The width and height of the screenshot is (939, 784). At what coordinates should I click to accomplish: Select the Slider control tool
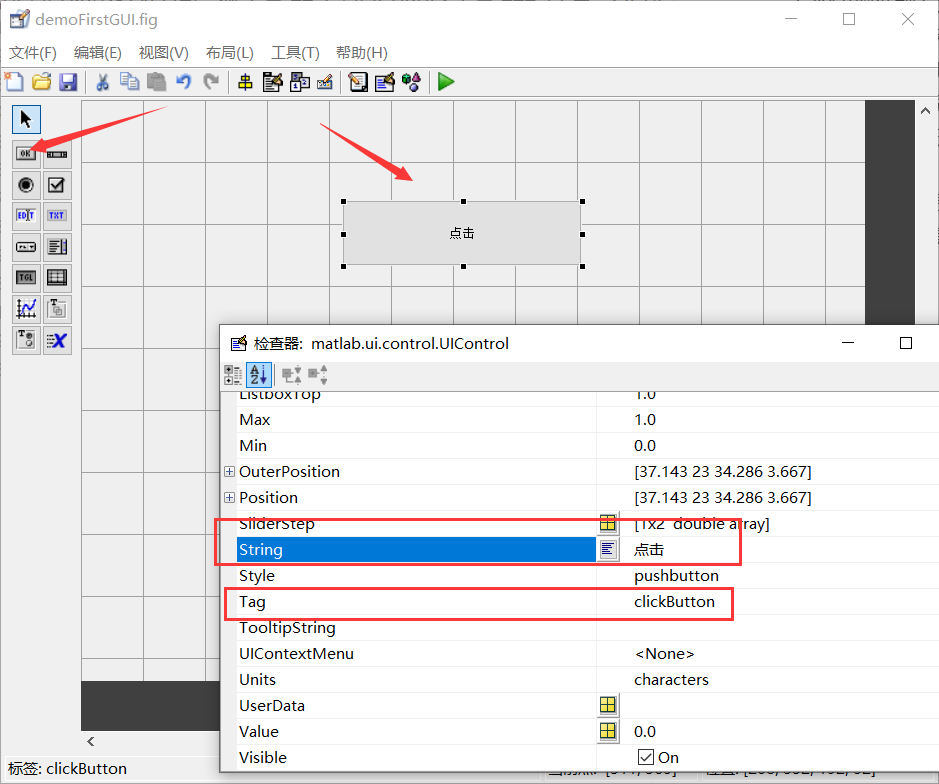pos(57,153)
